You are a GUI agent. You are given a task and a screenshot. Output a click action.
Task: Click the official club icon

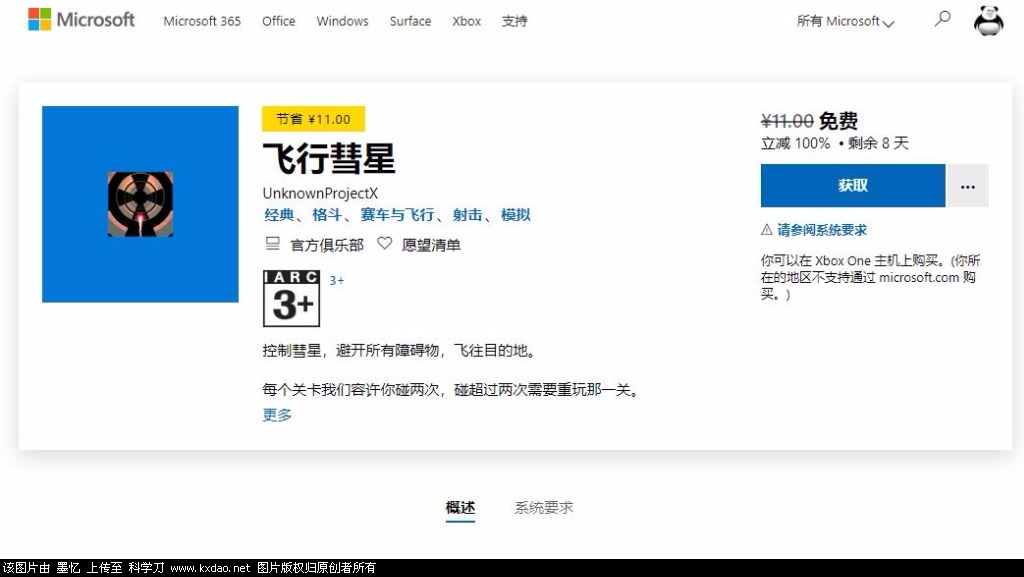click(x=272, y=244)
